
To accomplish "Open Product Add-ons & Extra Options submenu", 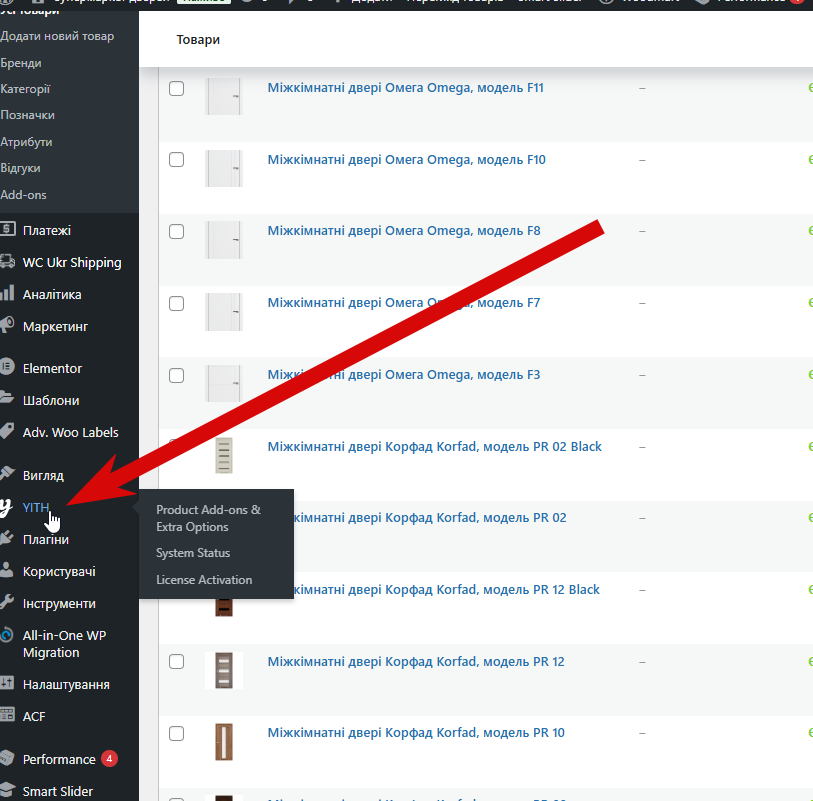I will 208,518.
